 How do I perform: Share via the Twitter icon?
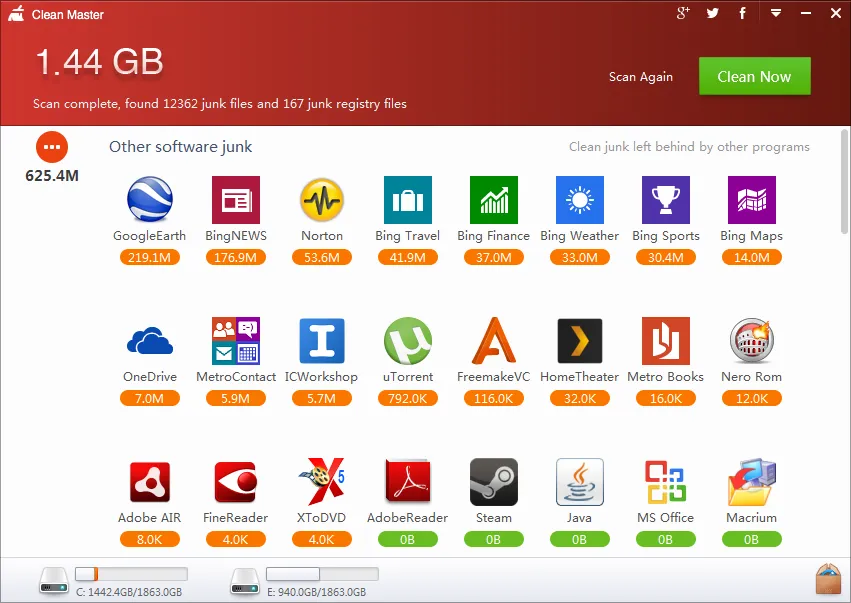pyautogui.click(x=713, y=13)
